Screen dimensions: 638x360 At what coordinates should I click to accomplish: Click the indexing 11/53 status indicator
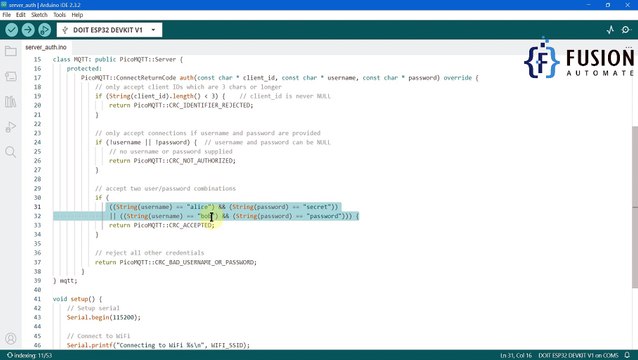point(30,355)
